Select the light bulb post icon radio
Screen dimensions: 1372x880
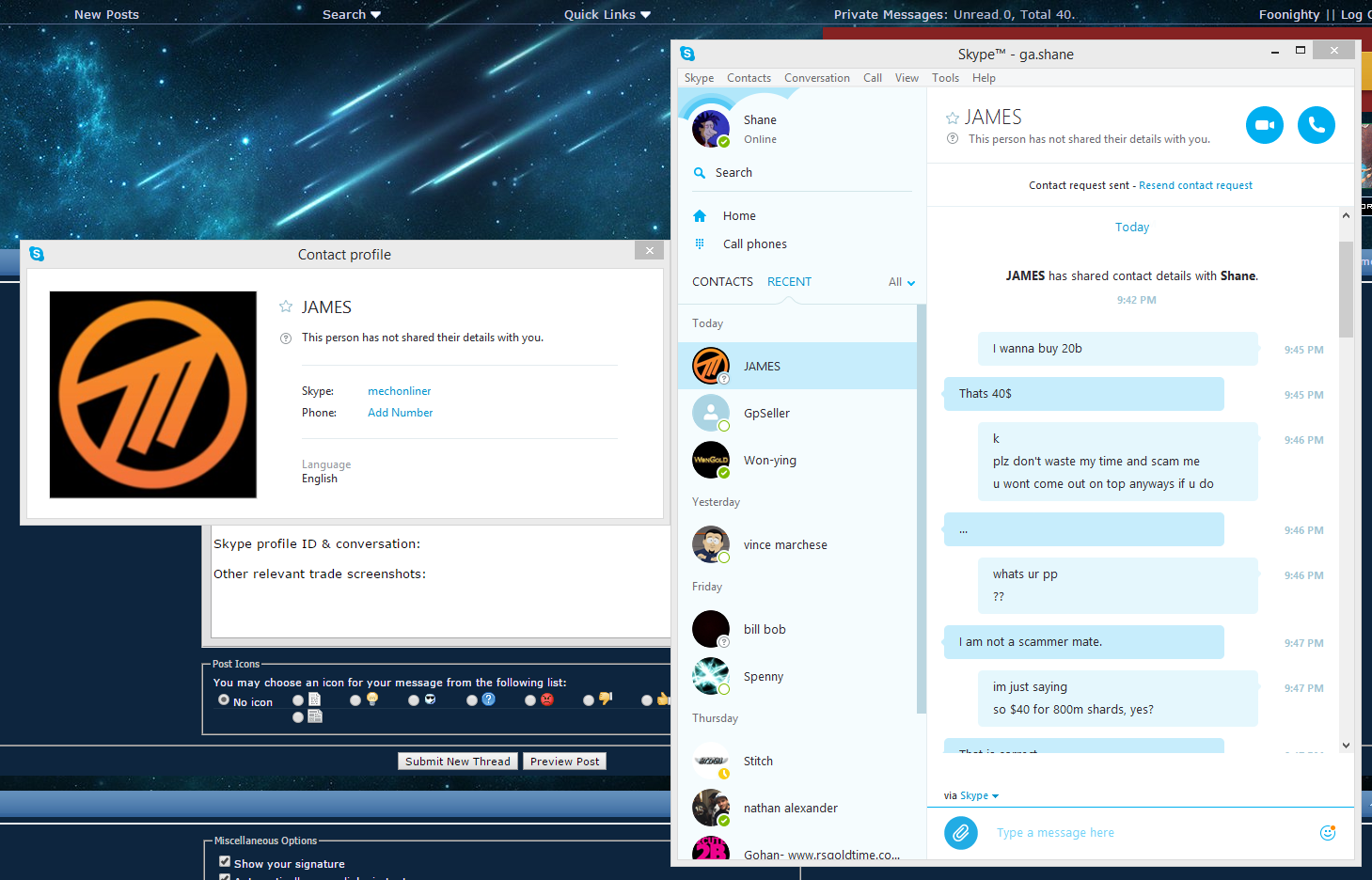tap(355, 700)
